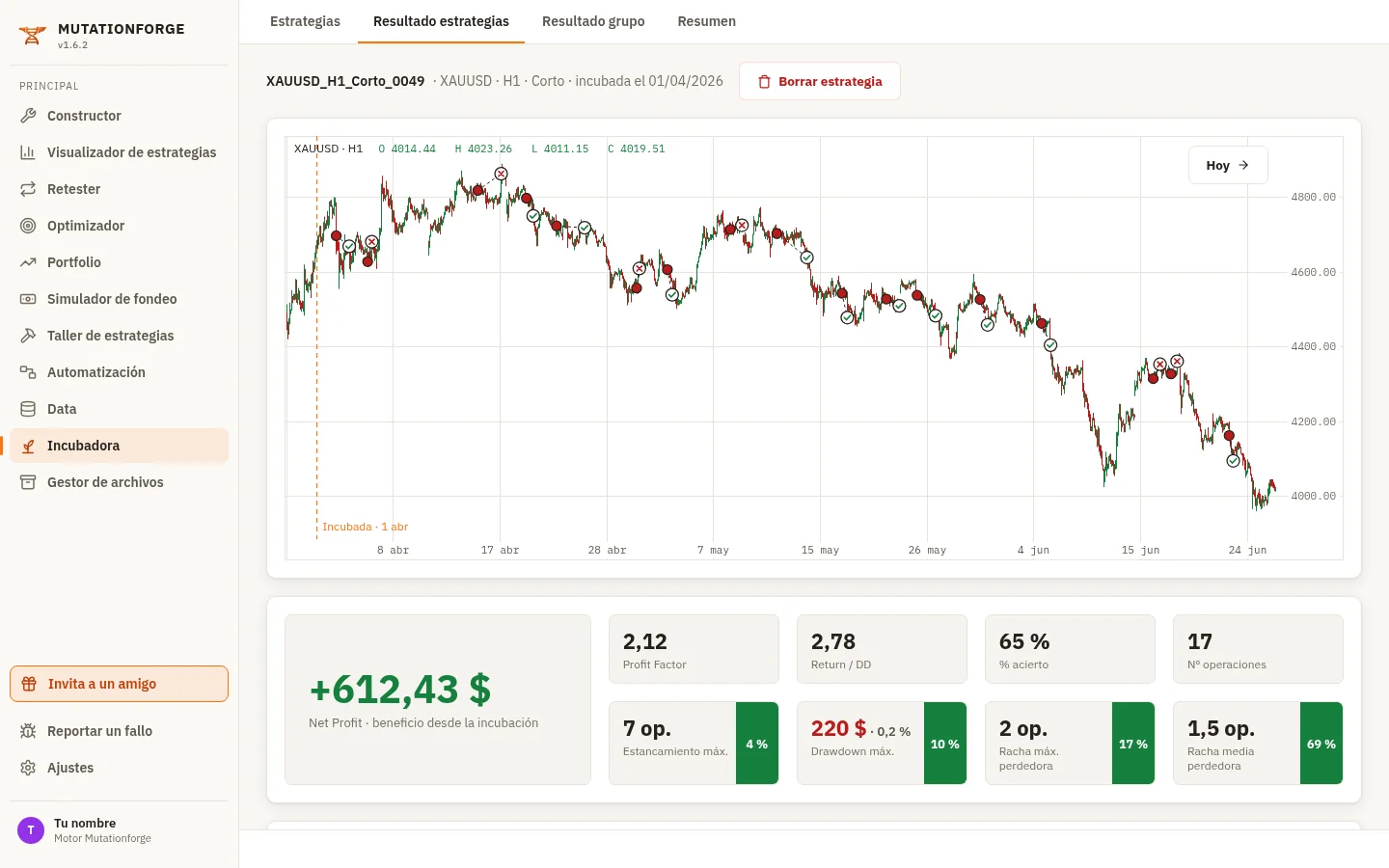Click the Optimizador target icon
The height and width of the screenshot is (868, 1389).
tap(28, 226)
